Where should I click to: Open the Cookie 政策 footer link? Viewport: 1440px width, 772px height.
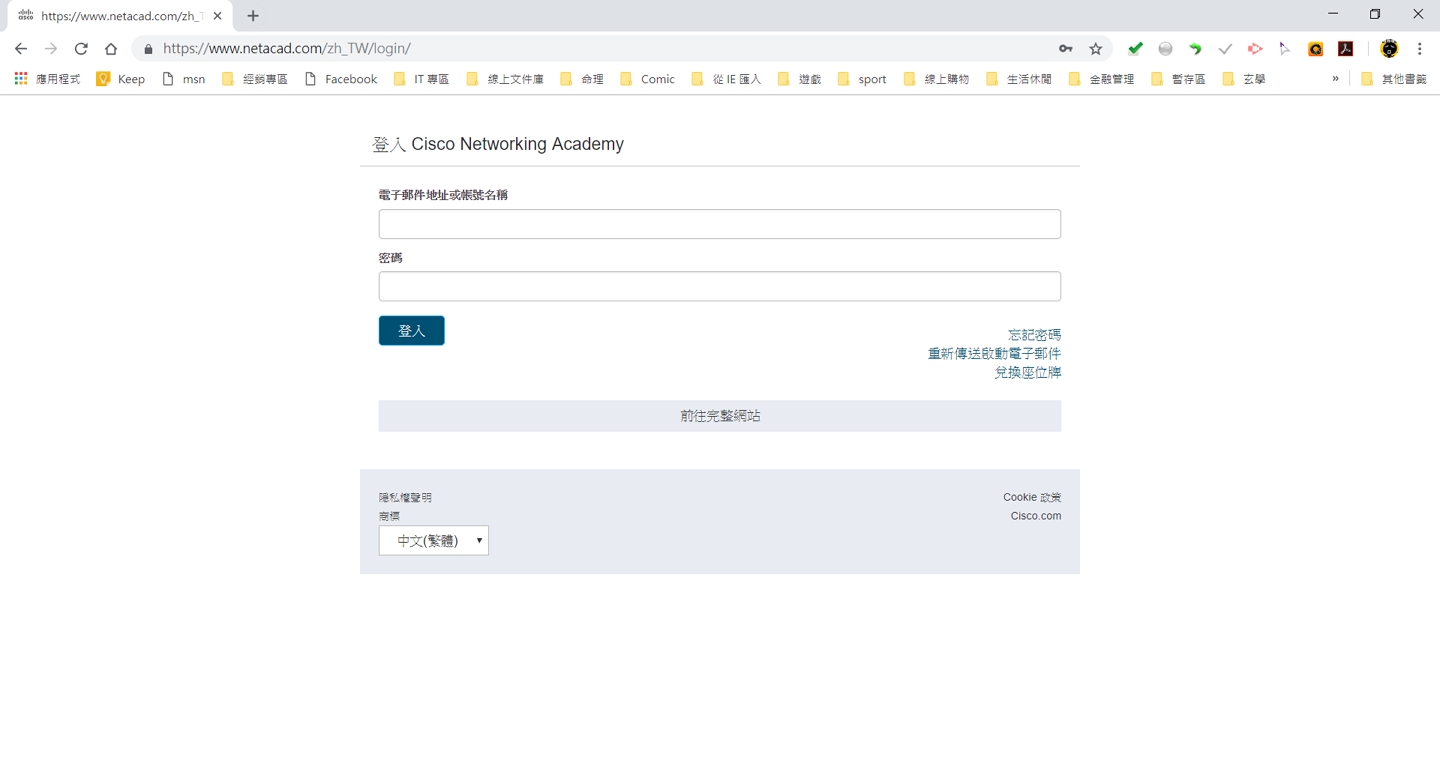tap(1032, 498)
